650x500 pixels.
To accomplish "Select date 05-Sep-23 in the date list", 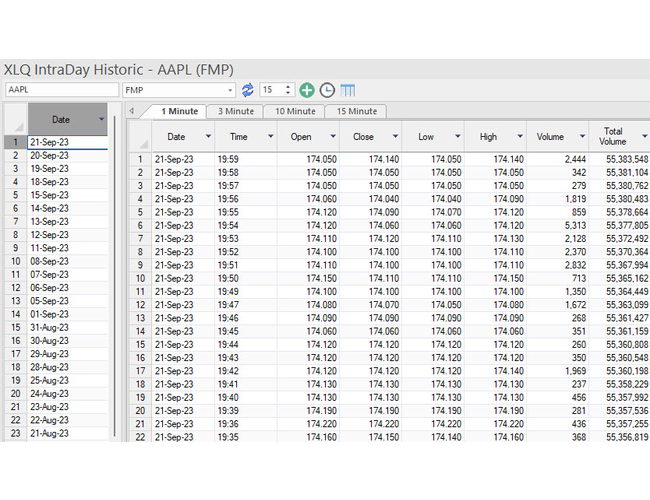I will tap(68, 301).
